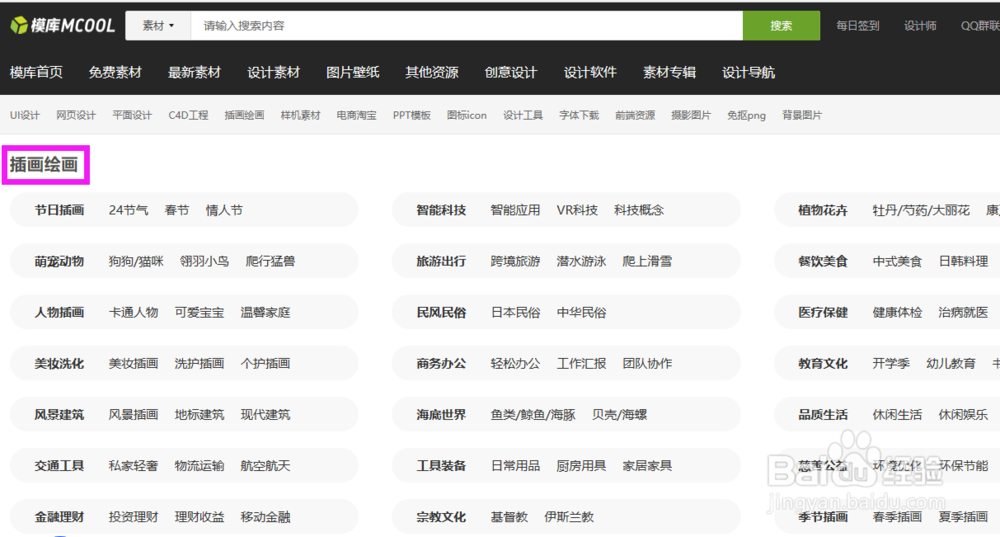Viewport: 1000px width, 537px height.
Task: Select the 图标icon sub-category
Action: (x=467, y=115)
